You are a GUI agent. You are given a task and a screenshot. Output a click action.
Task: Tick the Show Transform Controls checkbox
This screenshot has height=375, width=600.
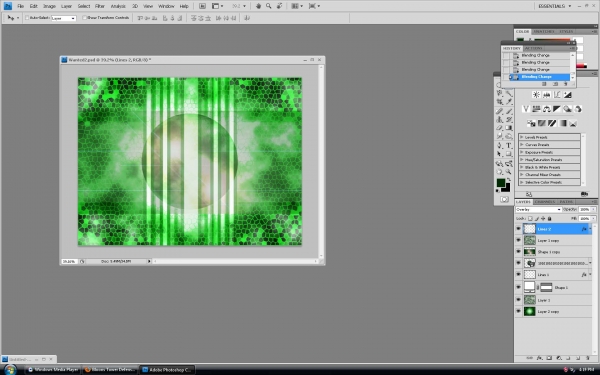tap(85, 18)
